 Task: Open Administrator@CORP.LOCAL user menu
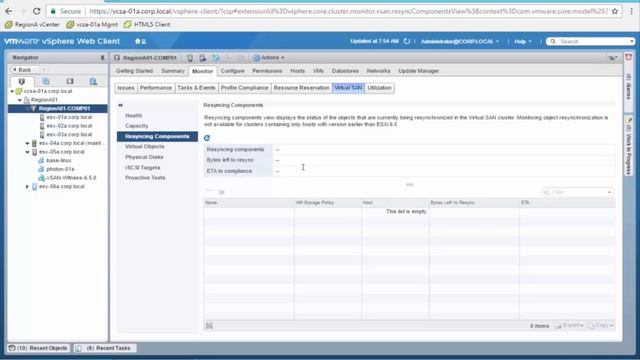tap(460, 41)
